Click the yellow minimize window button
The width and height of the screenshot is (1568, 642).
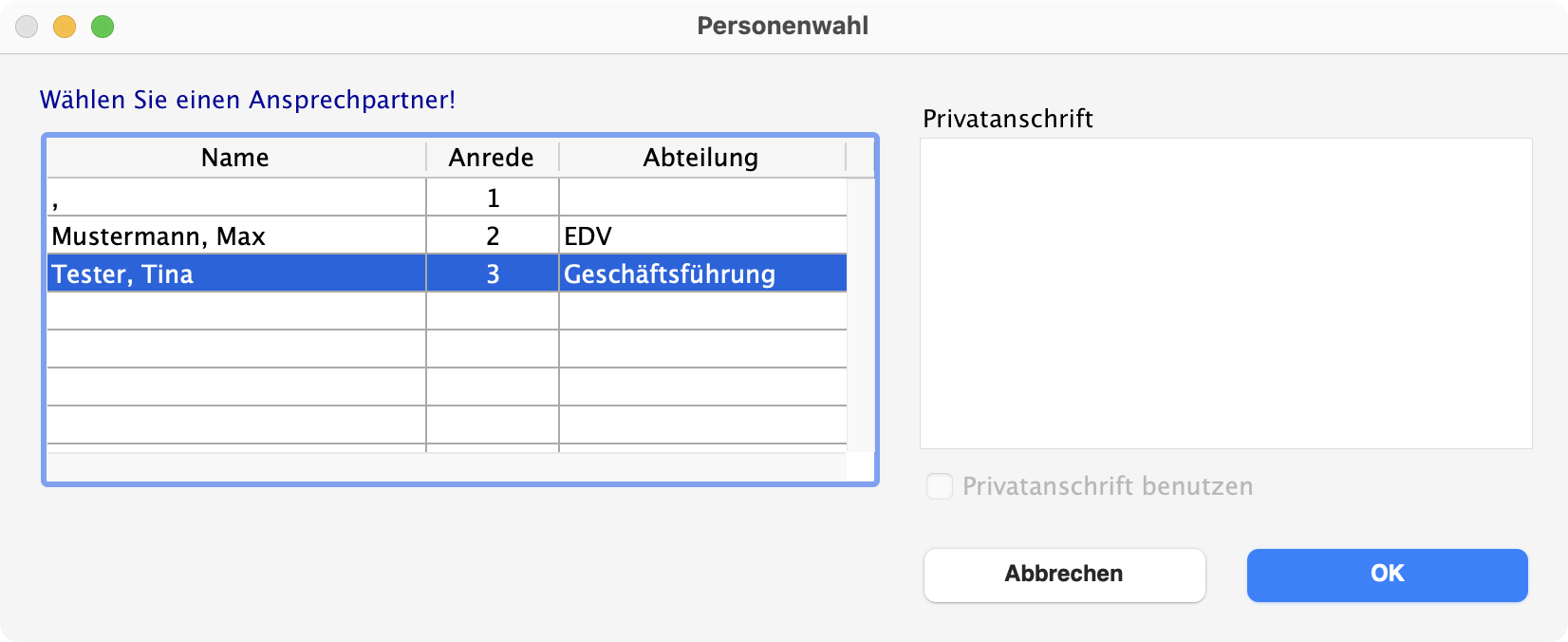tap(65, 27)
